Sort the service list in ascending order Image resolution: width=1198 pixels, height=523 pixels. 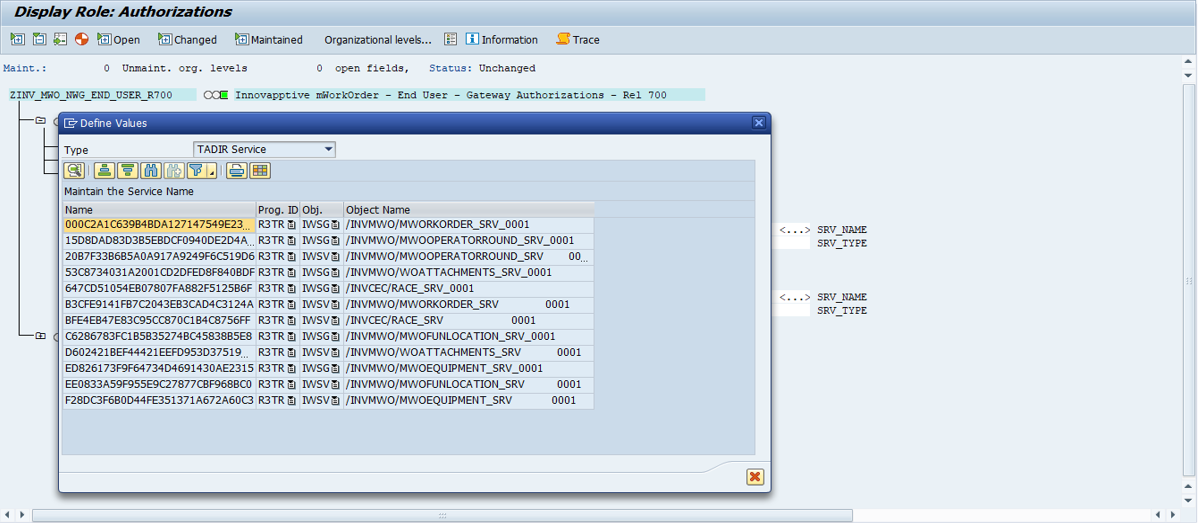pos(104,171)
